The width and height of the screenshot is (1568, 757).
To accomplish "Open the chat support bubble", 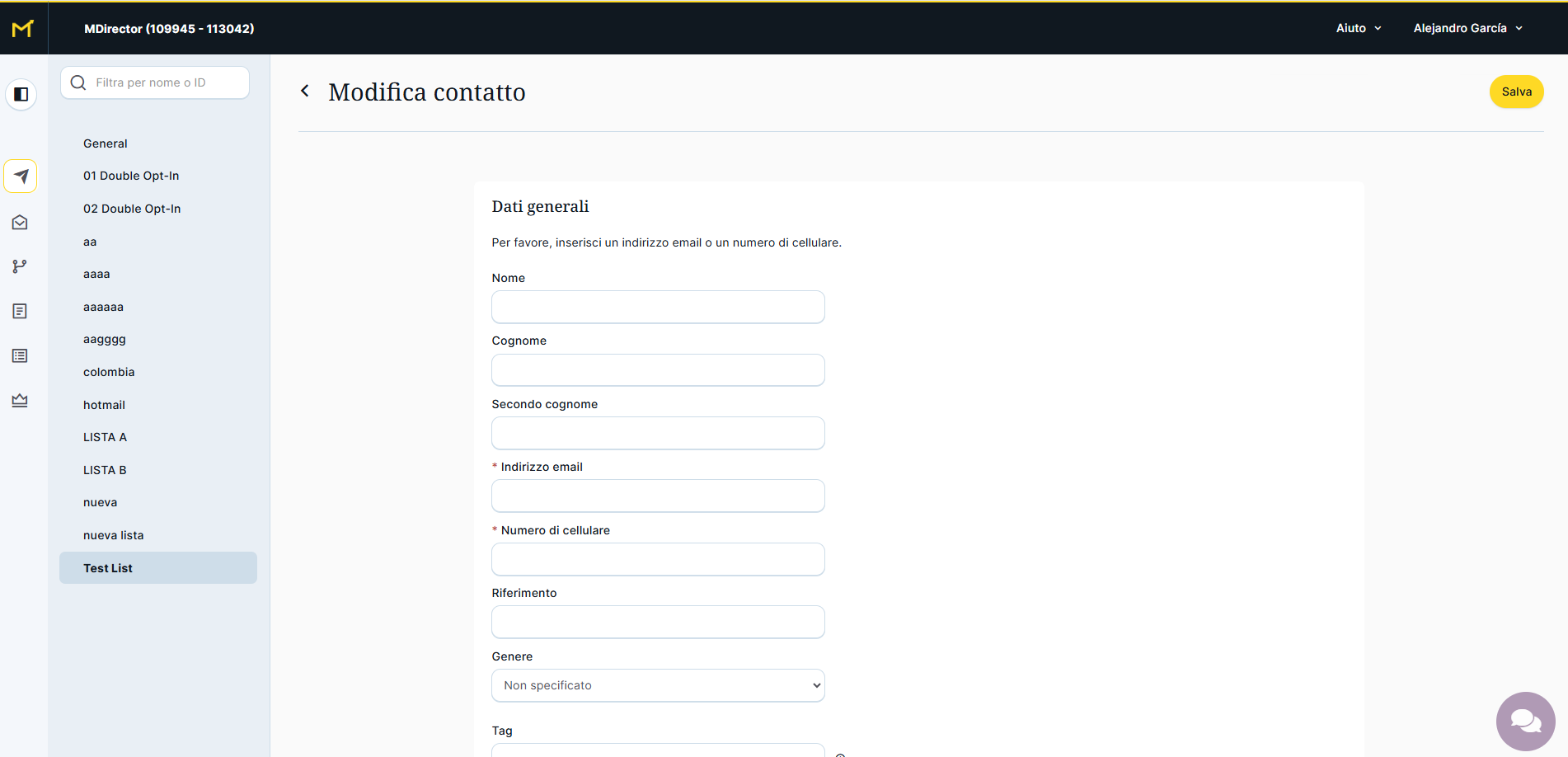I will click(1525, 721).
